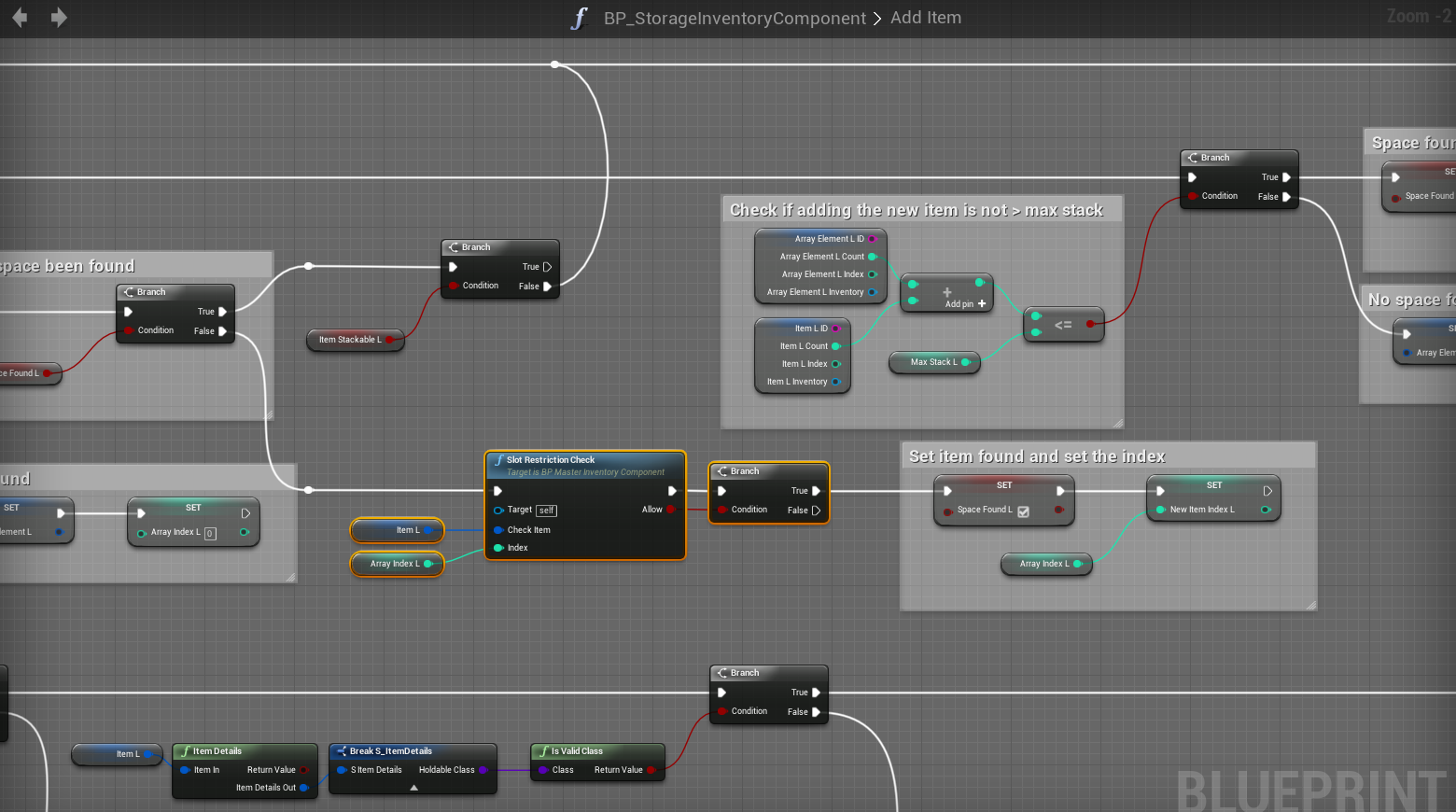The image size is (1456, 812).
Task: Select the Item Stackable L variable node
Action: pos(350,340)
